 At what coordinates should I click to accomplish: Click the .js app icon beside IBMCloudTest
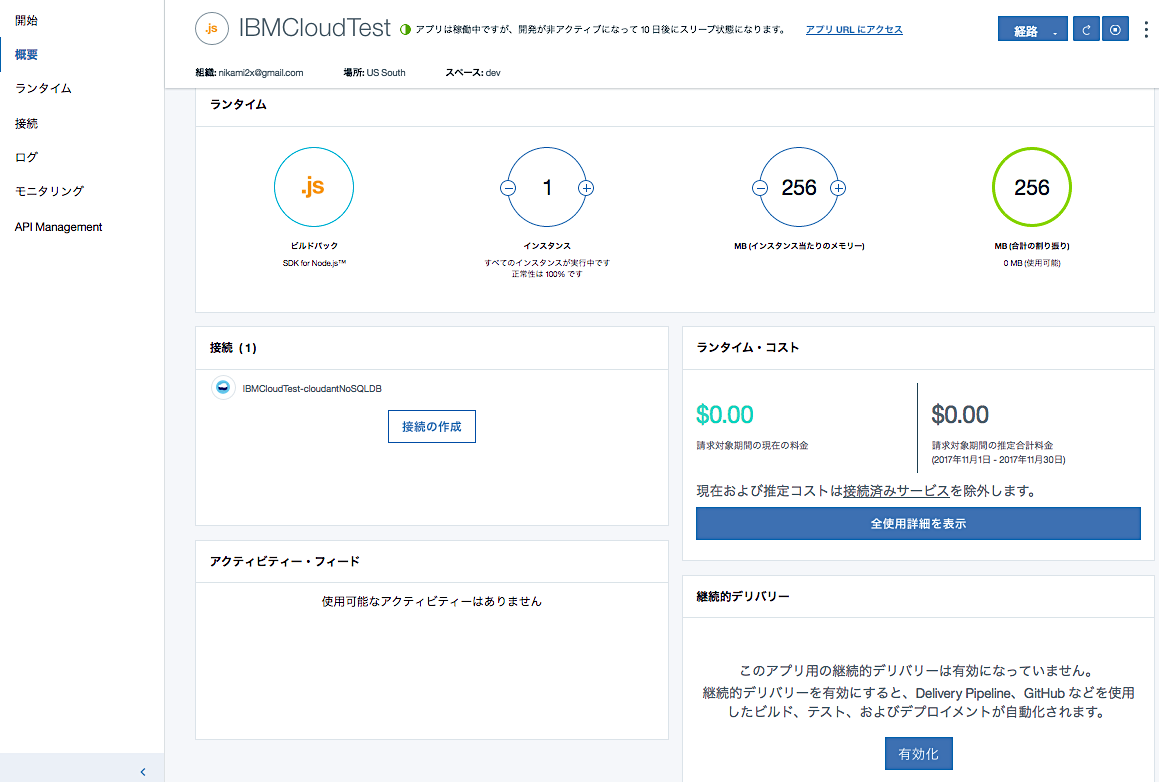point(212,29)
